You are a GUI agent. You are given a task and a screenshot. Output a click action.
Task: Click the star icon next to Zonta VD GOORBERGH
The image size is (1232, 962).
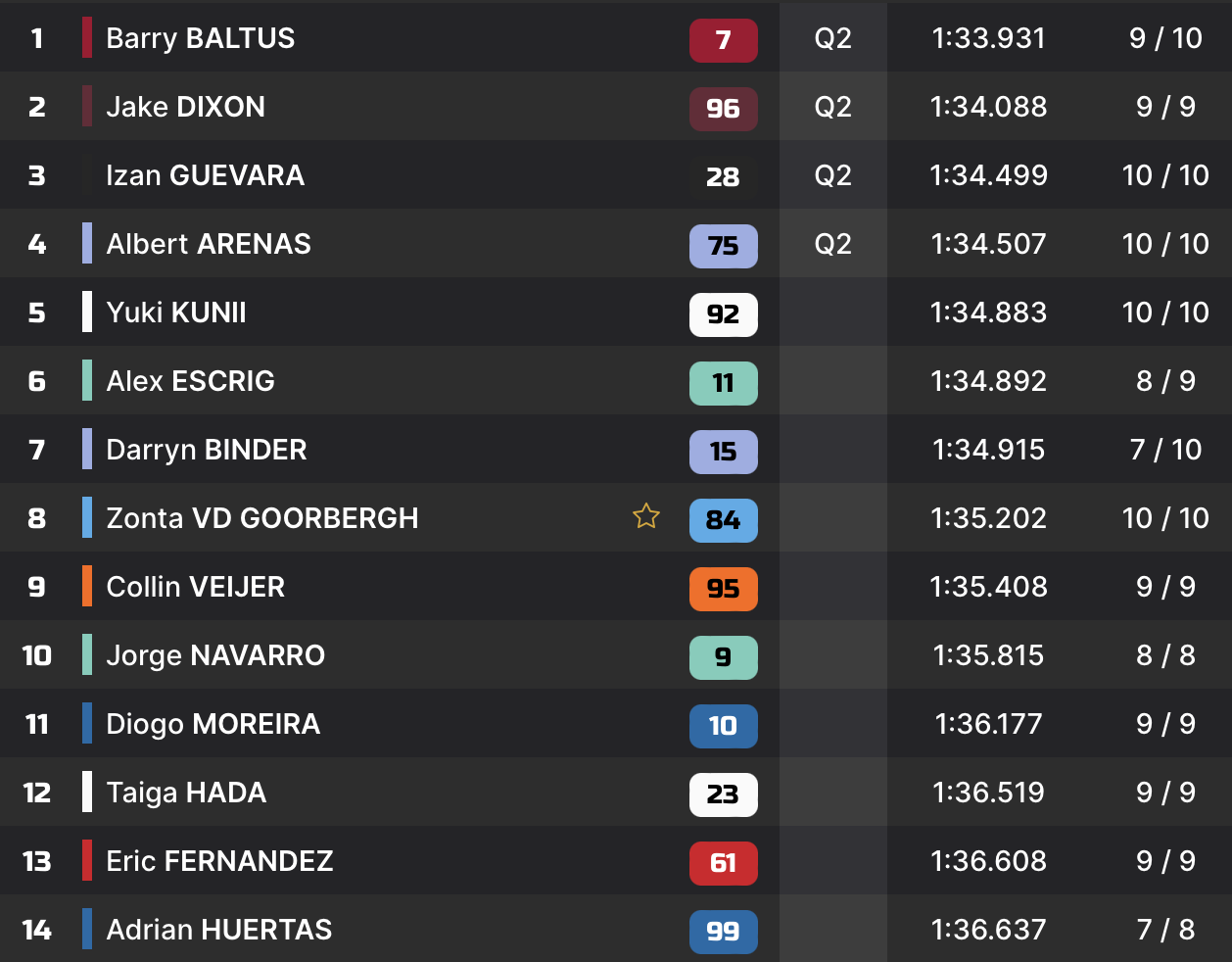(646, 516)
